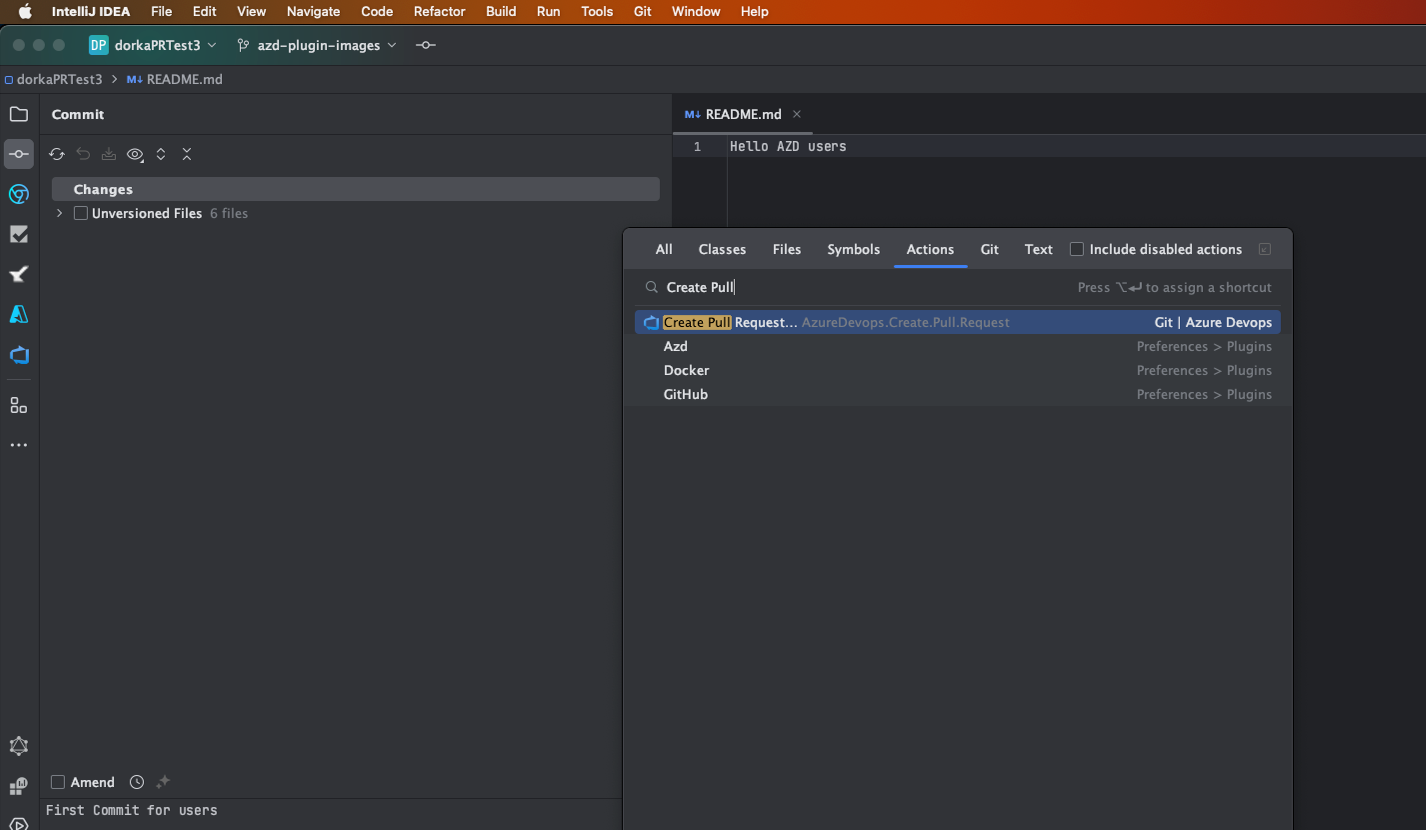Close the README.md editor tab
The image size is (1426, 830).
coord(797,114)
